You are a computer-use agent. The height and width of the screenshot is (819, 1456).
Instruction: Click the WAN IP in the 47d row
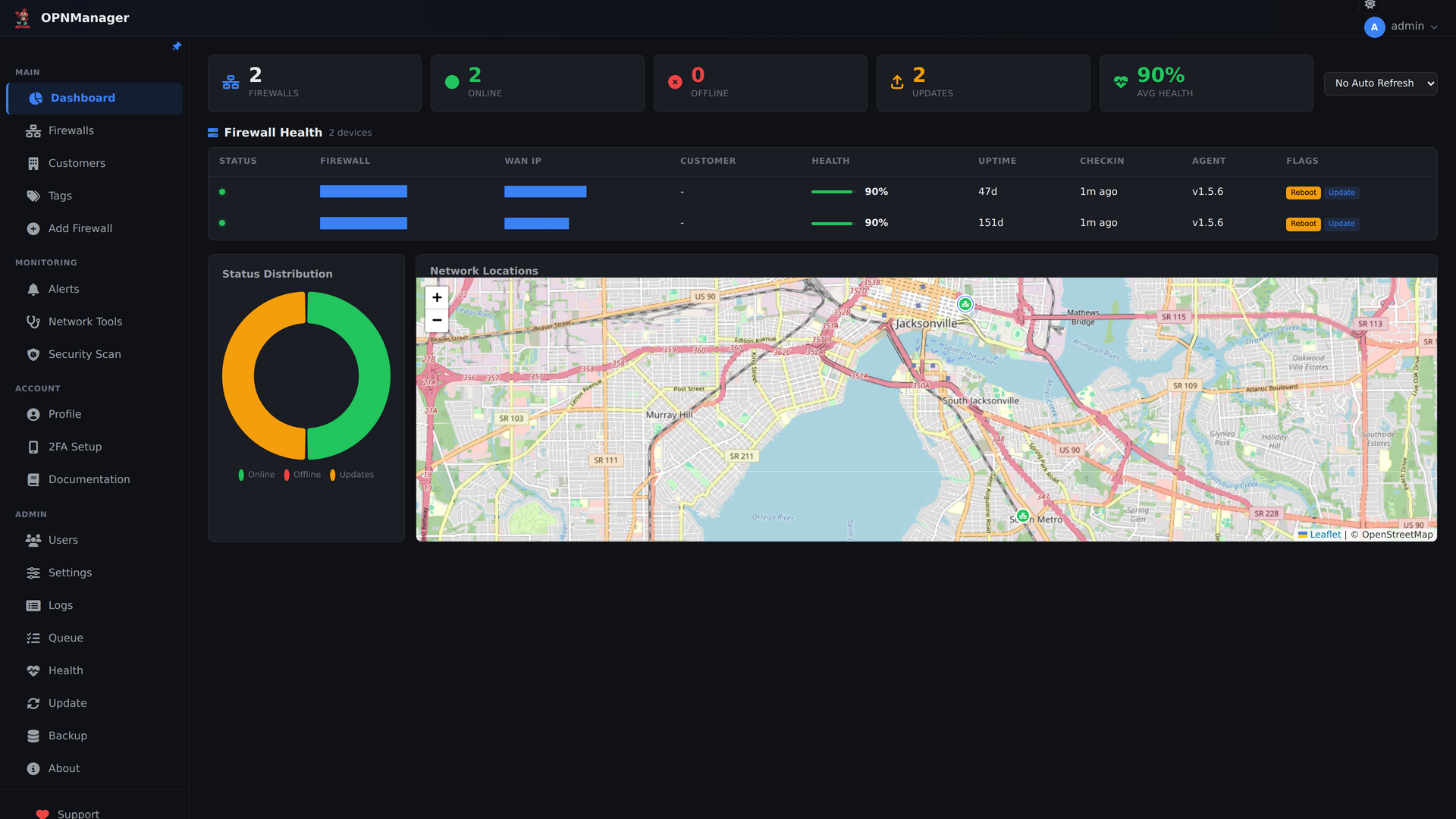click(x=545, y=192)
